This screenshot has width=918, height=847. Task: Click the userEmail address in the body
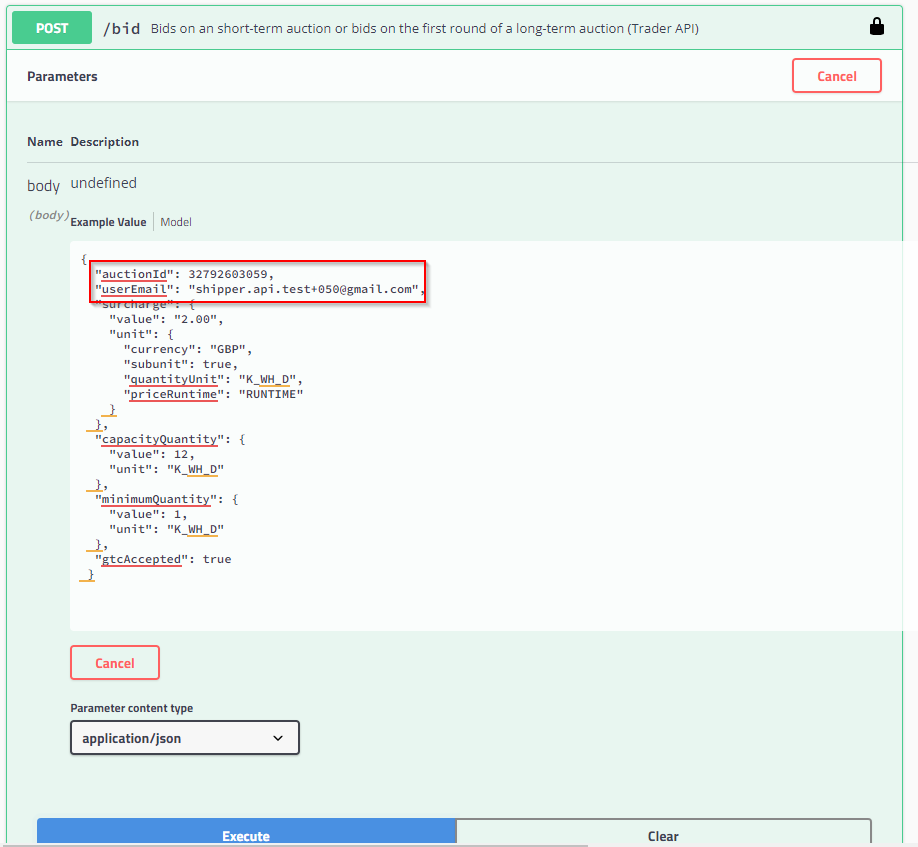(x=304, y=289)
